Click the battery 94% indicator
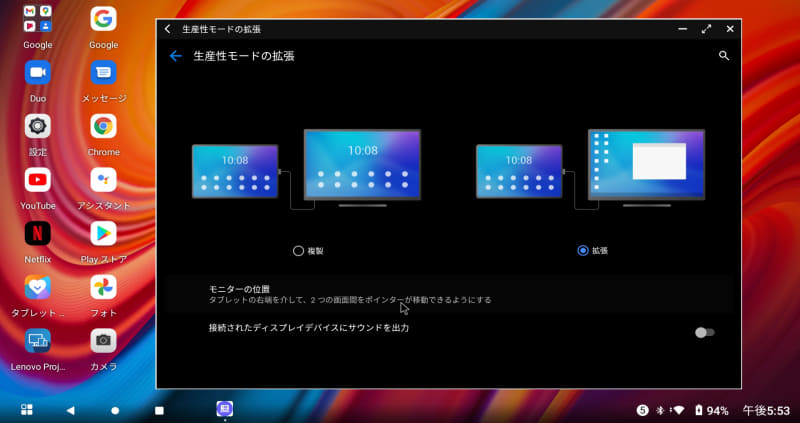 pos(712,410)
